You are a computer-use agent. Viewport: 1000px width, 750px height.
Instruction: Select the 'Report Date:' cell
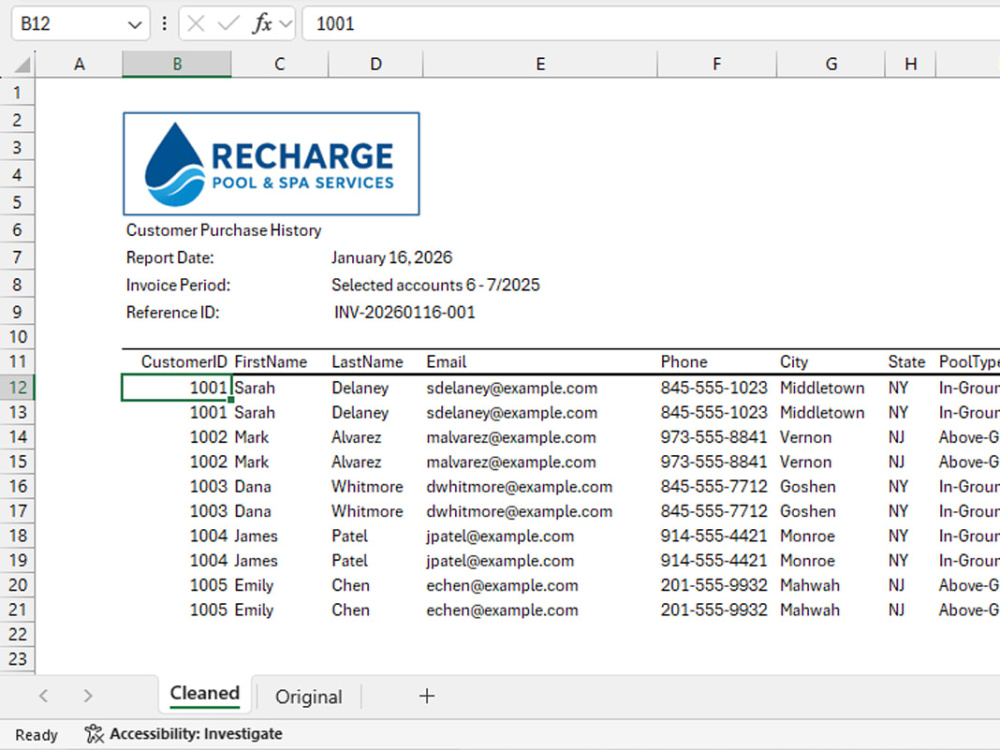170,258
